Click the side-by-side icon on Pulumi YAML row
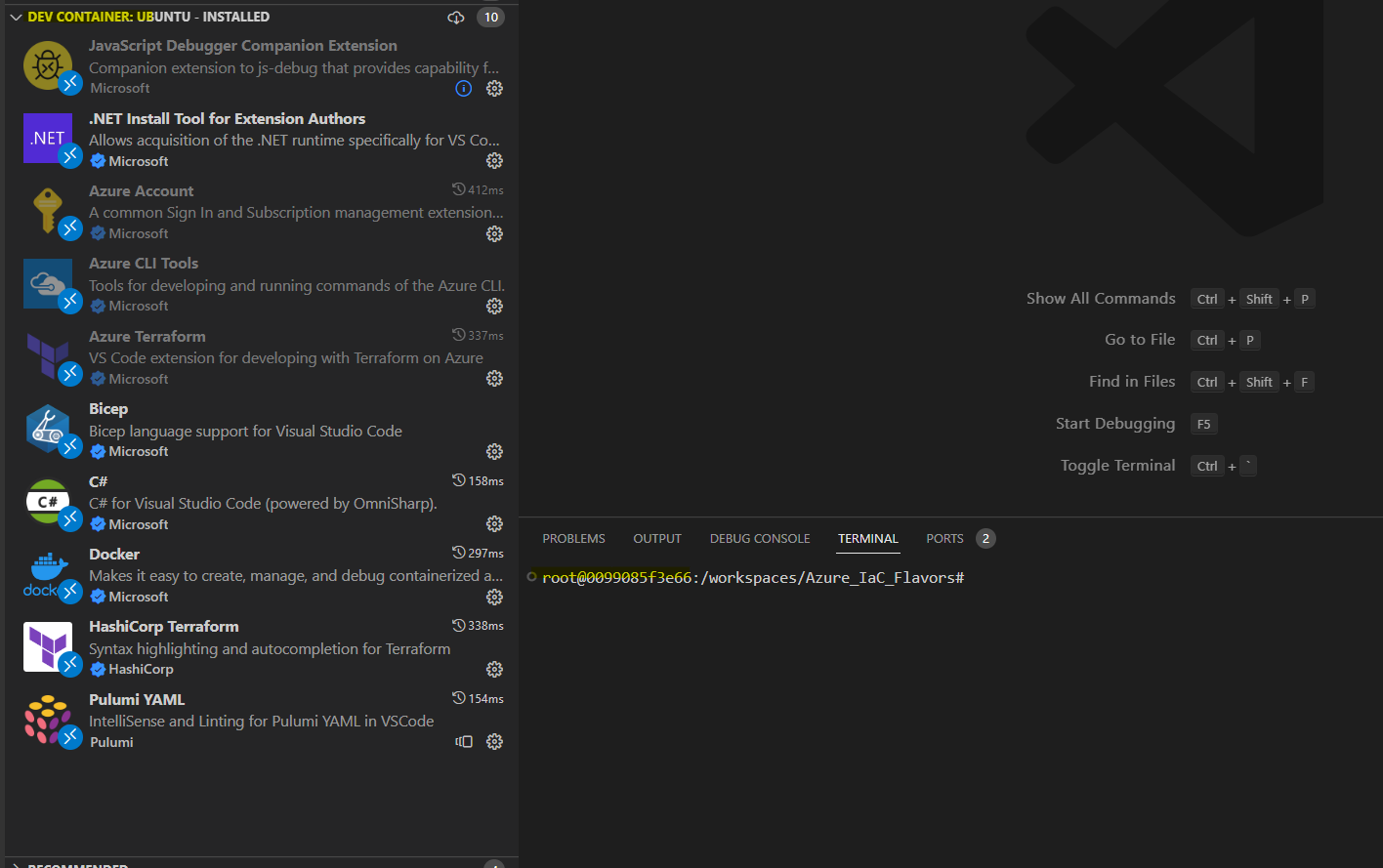The image size is (1383, 868). click(x=463, y=741)
